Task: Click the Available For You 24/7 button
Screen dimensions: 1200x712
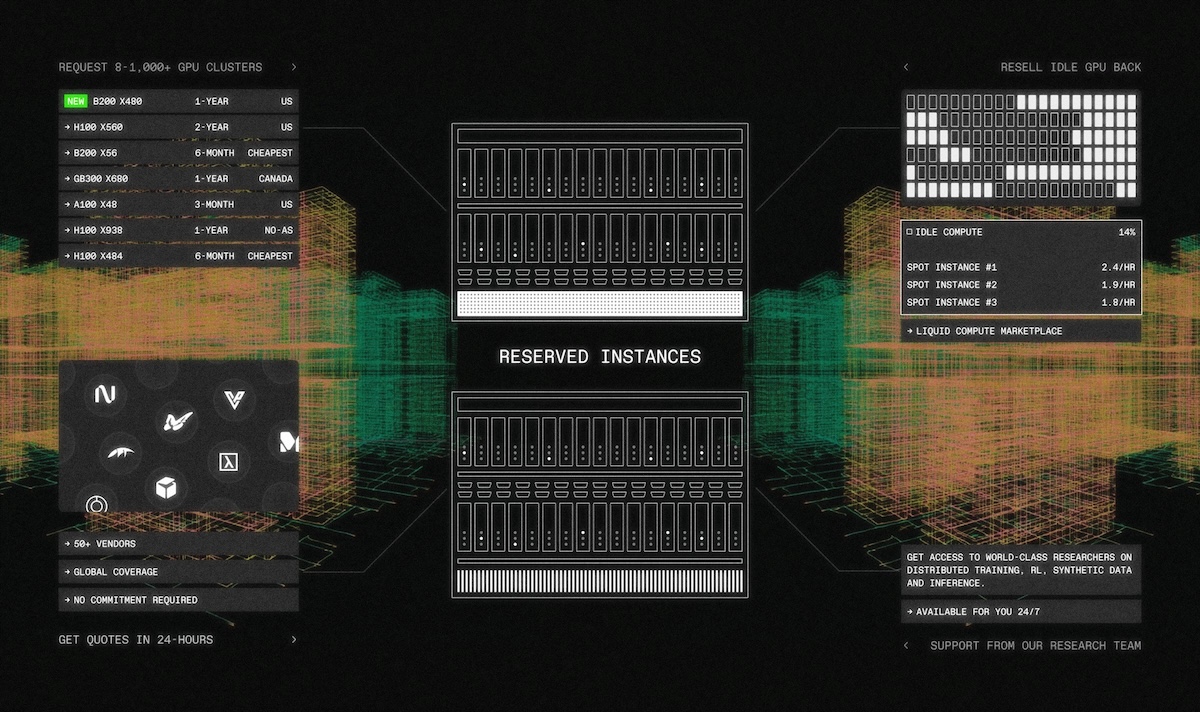Action: pos(1020,611)
